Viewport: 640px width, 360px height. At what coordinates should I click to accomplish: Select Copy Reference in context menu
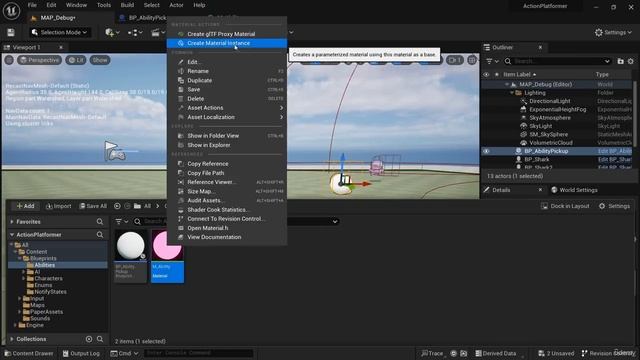tap(227, 164)
